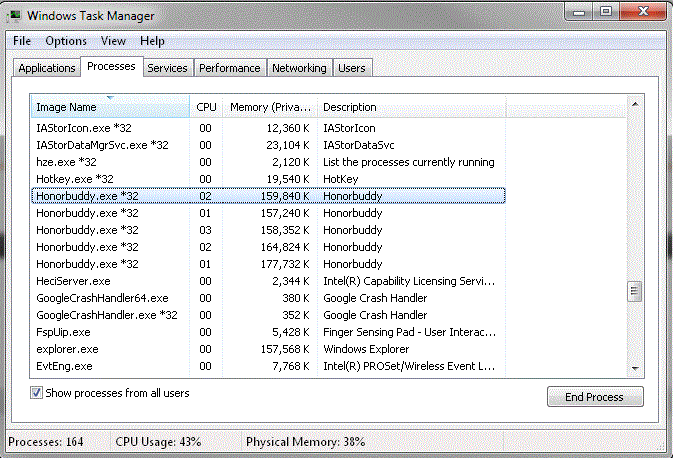This screenshot has width=673, height=458.
Task: Select Honorbuddy.exe using 158,352 K memory
Action: pyautogui.click(x=268, y=230)
